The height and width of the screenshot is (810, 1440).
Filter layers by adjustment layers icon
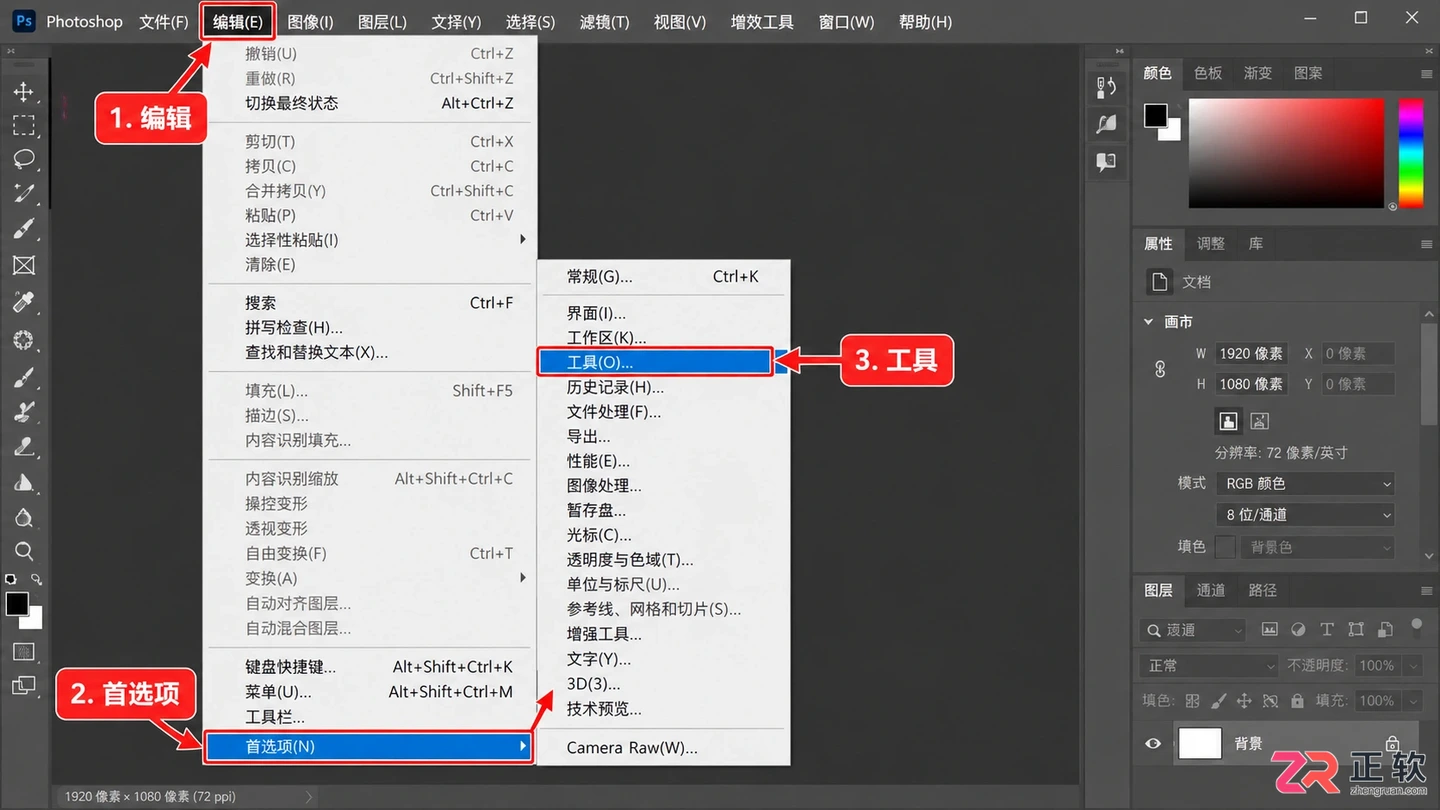point(1298,630)
